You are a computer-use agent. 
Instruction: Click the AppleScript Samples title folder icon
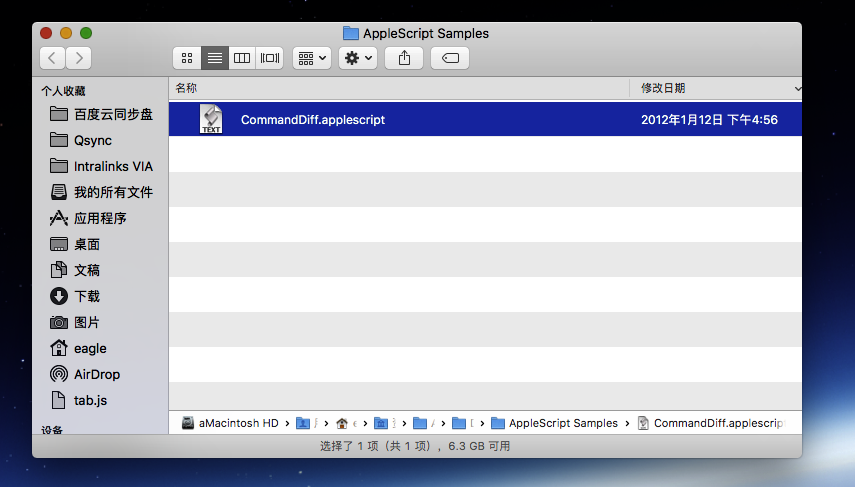[351, 33]
